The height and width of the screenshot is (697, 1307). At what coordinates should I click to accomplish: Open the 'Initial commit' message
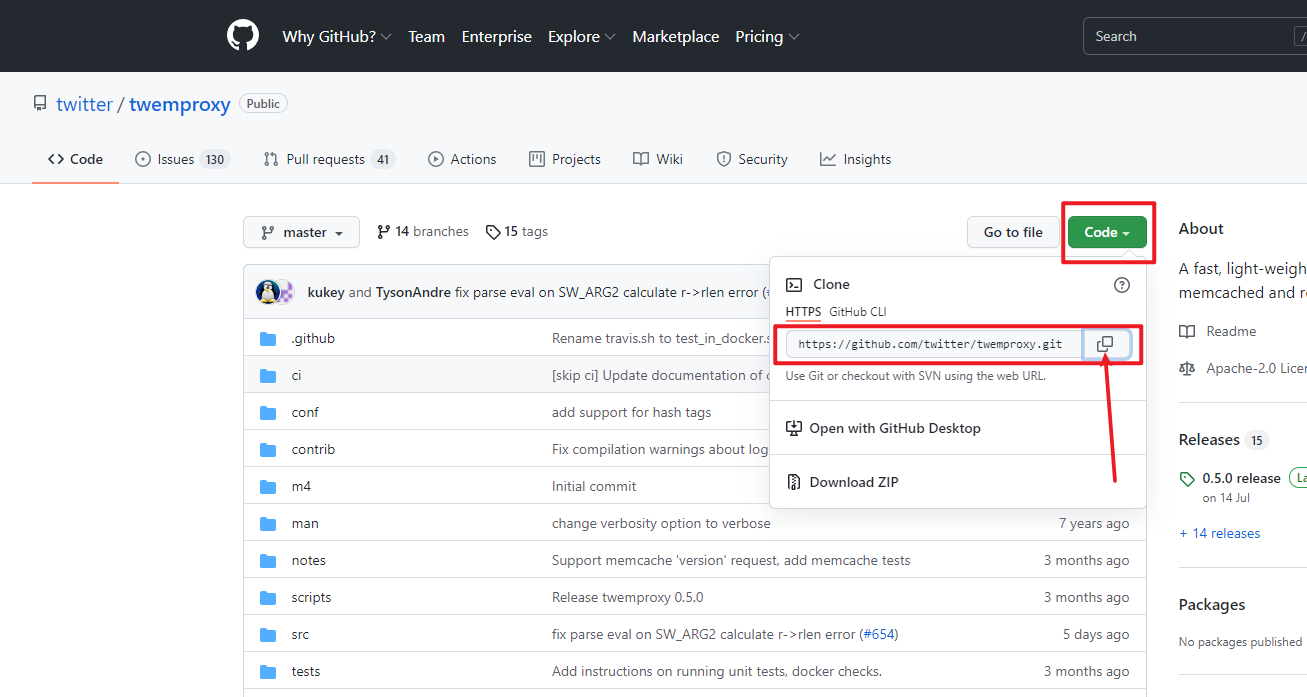point(594,486)
